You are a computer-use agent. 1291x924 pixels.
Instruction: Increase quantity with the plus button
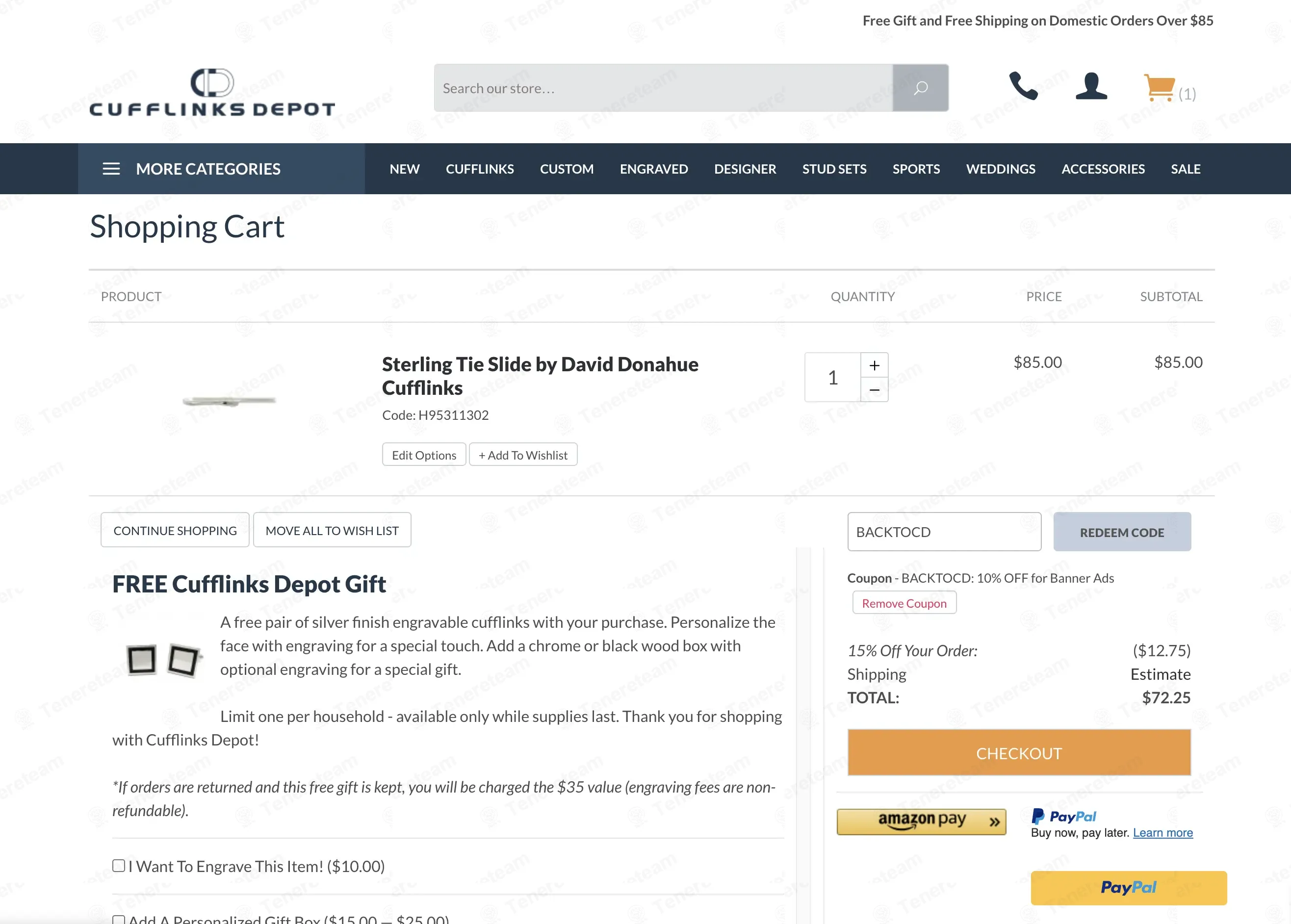[875, 365]
